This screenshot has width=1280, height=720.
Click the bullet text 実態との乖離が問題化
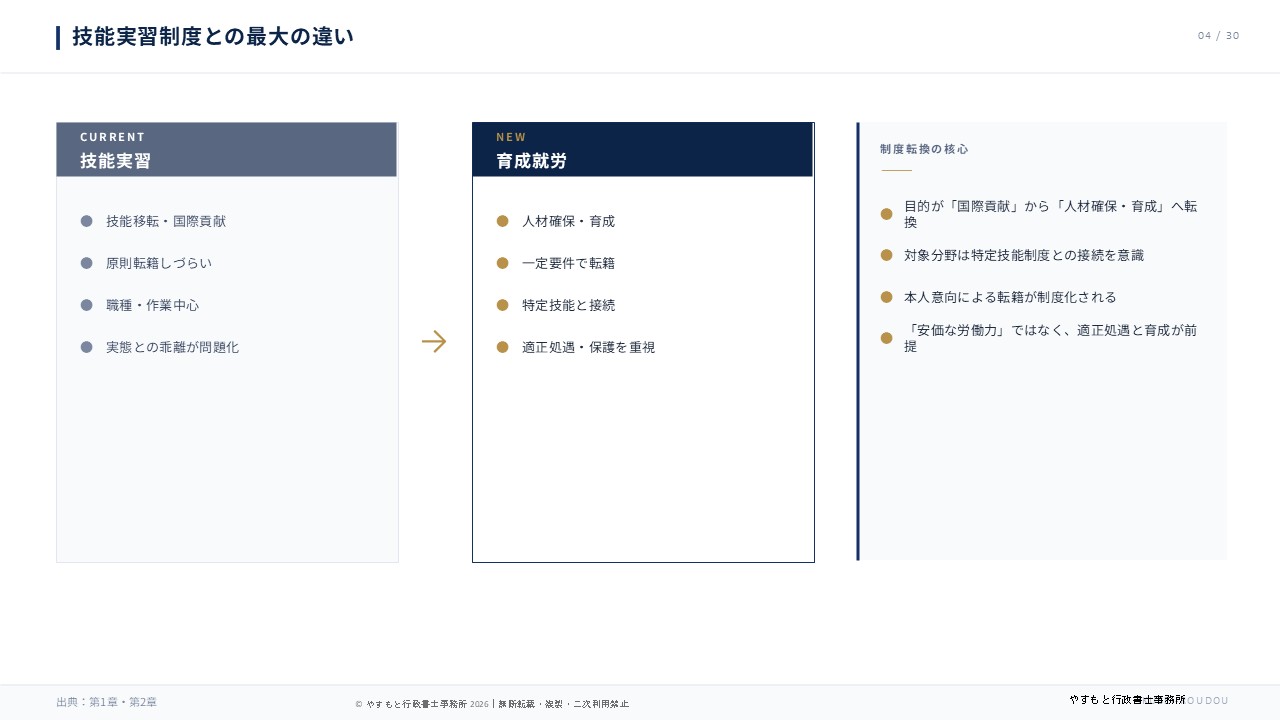coord(172,347)
